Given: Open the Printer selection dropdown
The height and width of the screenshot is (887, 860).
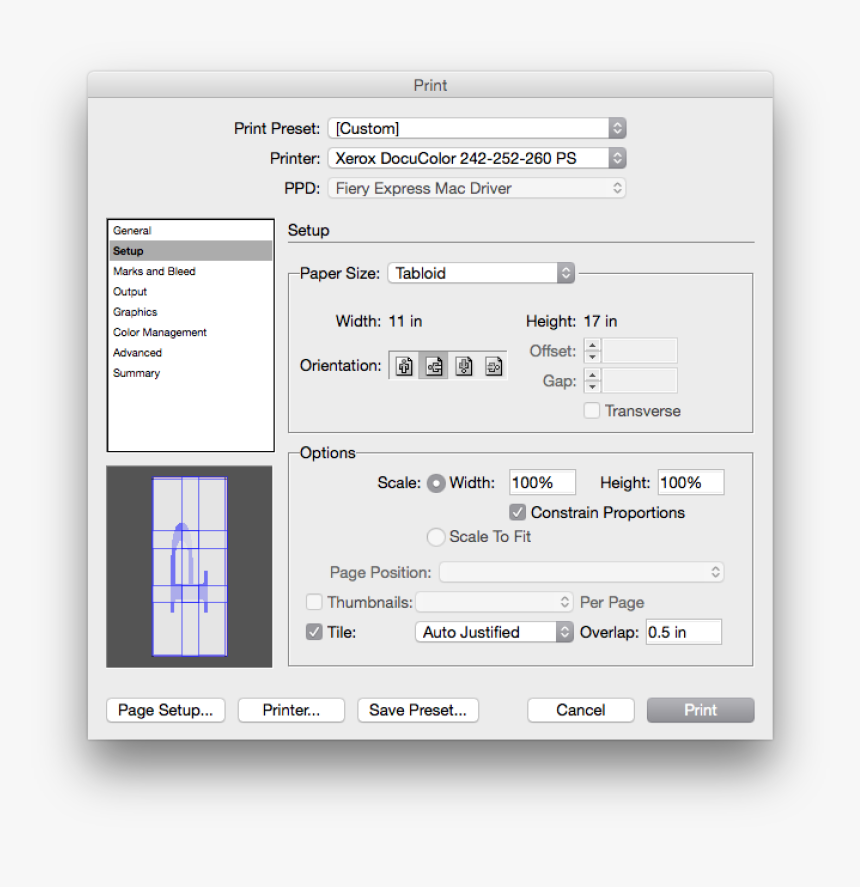Looking at the screenshot, I should pos(476,158).
